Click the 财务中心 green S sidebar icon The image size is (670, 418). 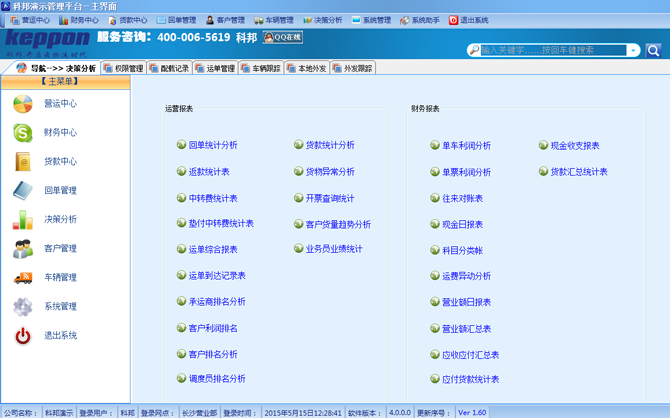(x=23, y=133)
